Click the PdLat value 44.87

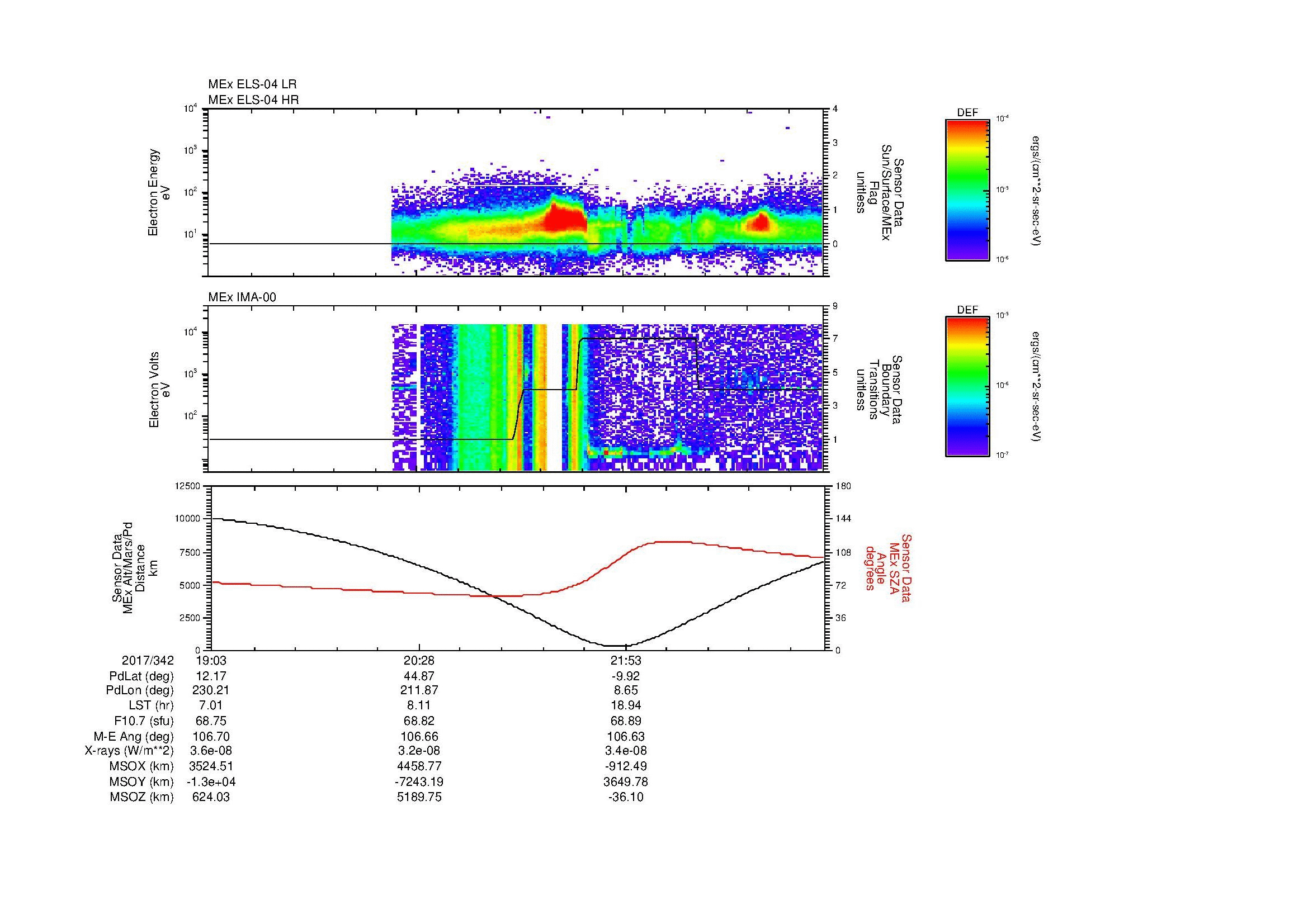coord(419,676)
